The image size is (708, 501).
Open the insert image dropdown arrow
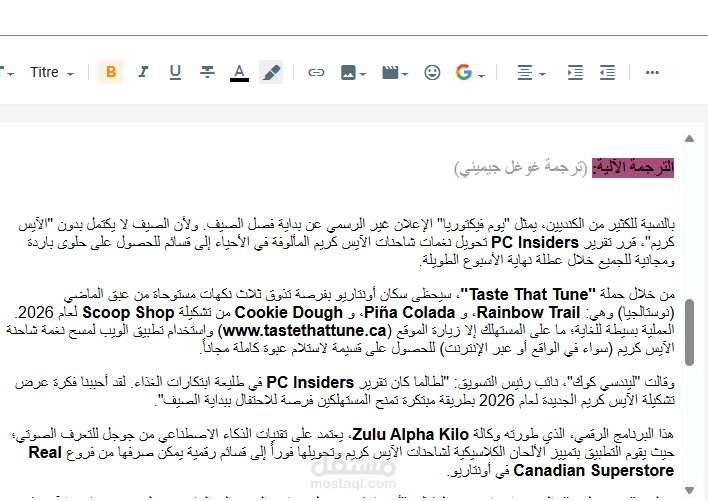(x=363, y=74)
